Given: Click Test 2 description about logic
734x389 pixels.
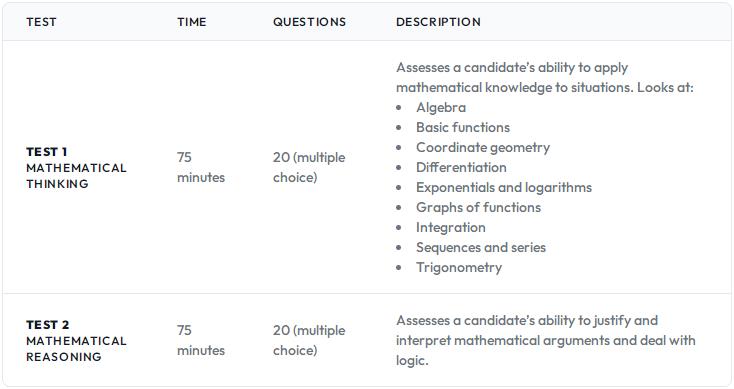Looking at the screenshot, I should click(545, 340).
